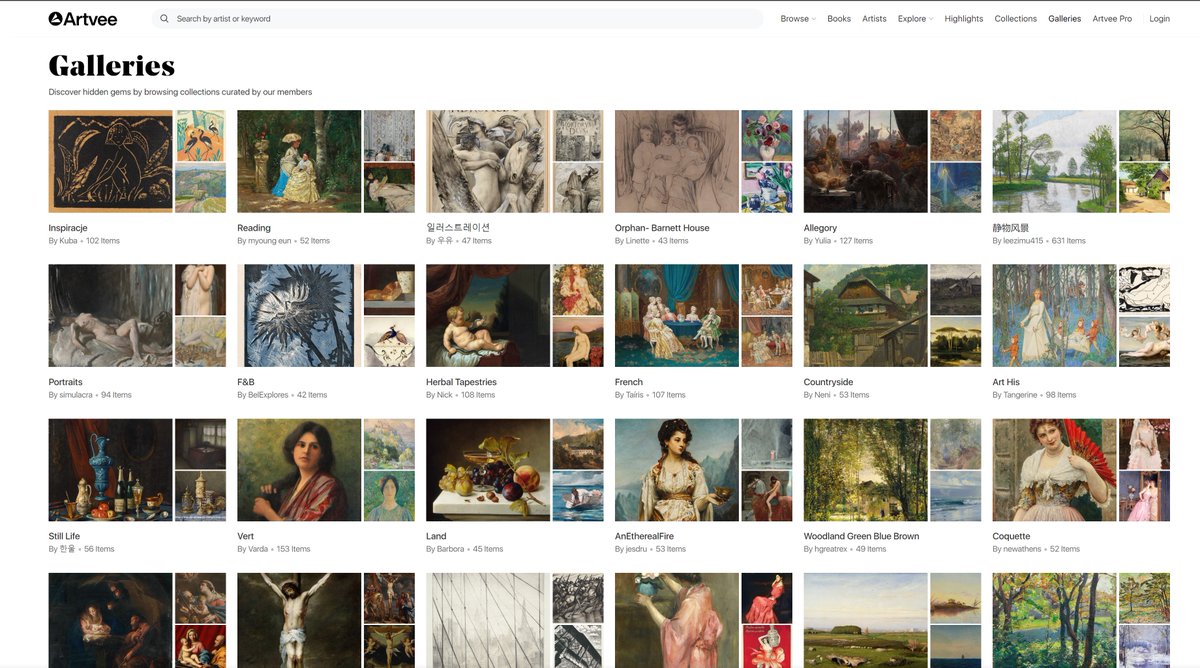Screen dimensions: 1200x668
Task: Open the Artists page
Action: 874,18
